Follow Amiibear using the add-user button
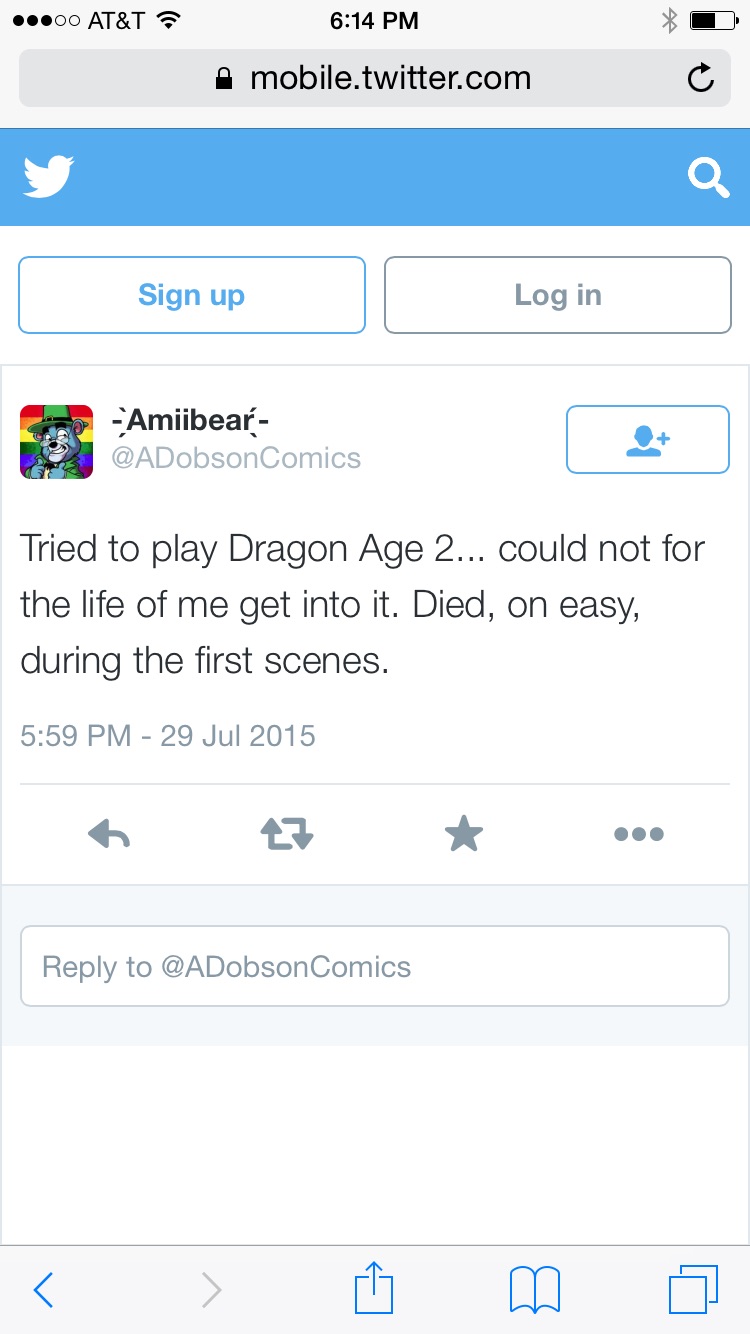 (648, 439)
